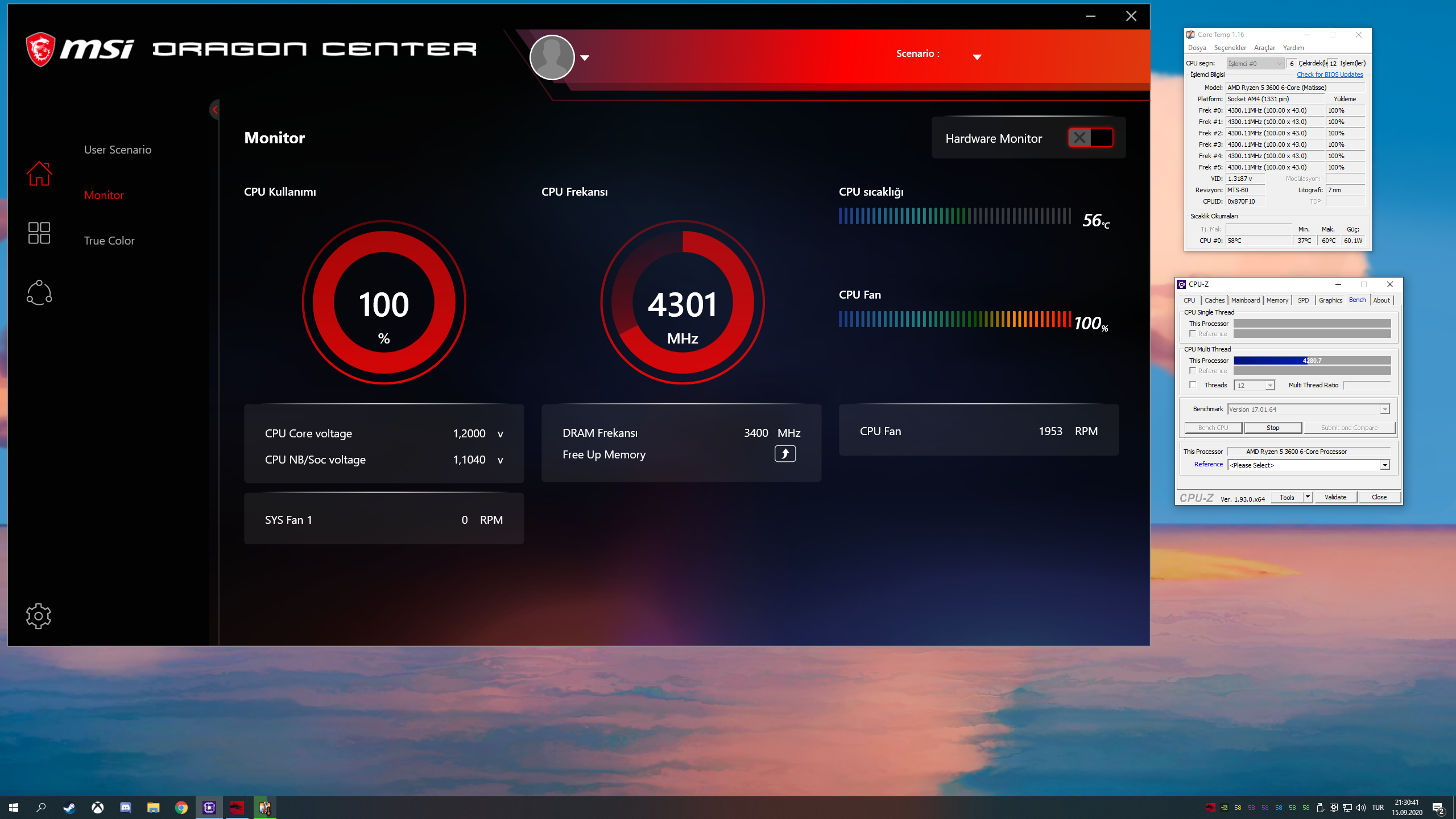Expand Tools dropdown arrow in CPU-Z
Image resolution: width=1456 pixels, height=819 pixels.
point(1308,497)
